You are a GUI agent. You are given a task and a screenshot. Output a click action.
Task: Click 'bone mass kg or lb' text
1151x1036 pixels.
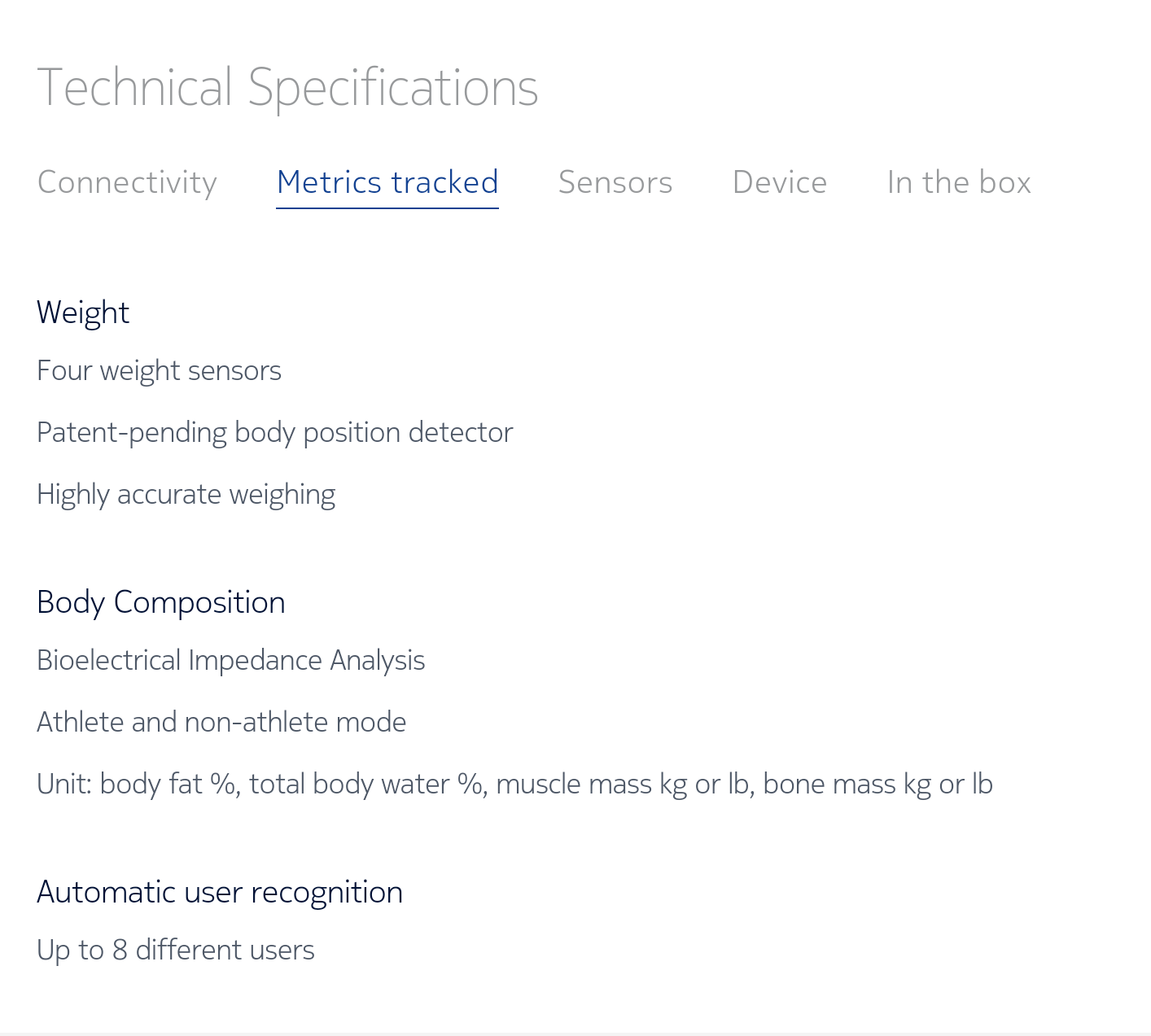coord(877,785)
